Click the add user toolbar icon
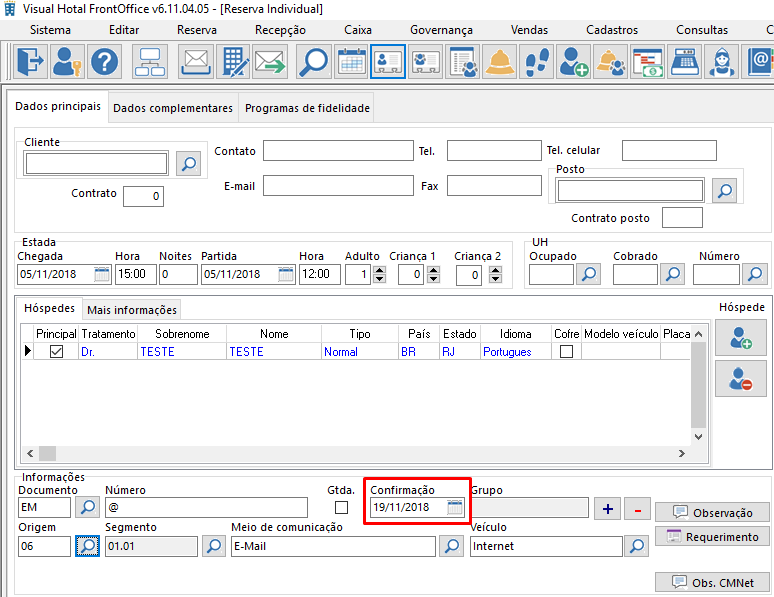The height and width of the screenshot is (597, 774). click(574, 62)
